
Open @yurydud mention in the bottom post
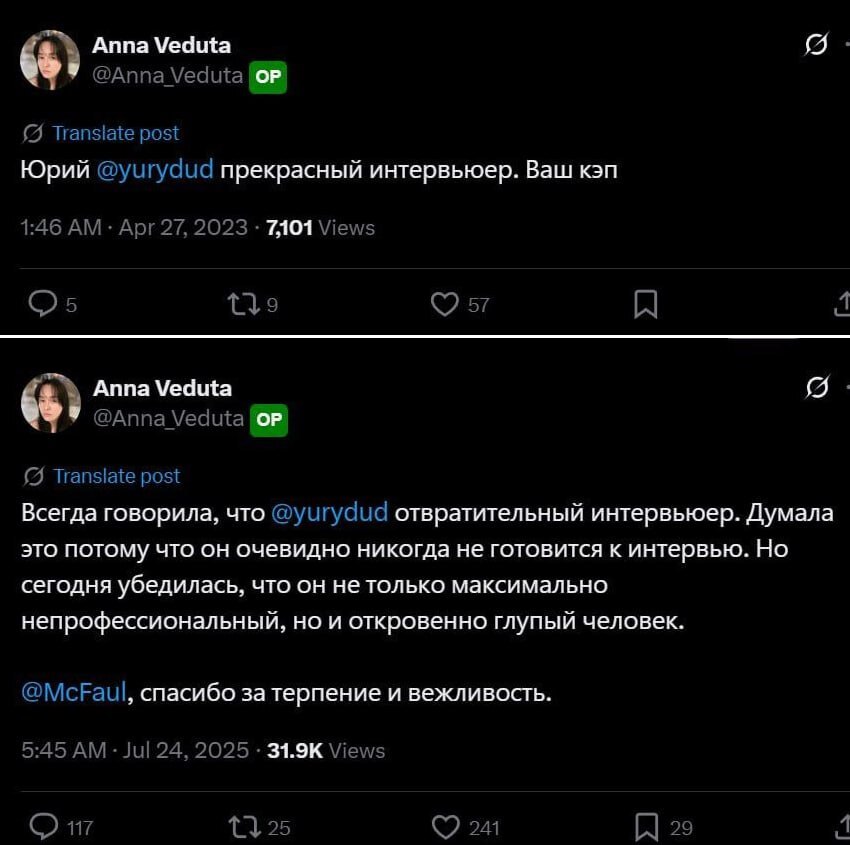pyautogui.click(x=329, y=513)
